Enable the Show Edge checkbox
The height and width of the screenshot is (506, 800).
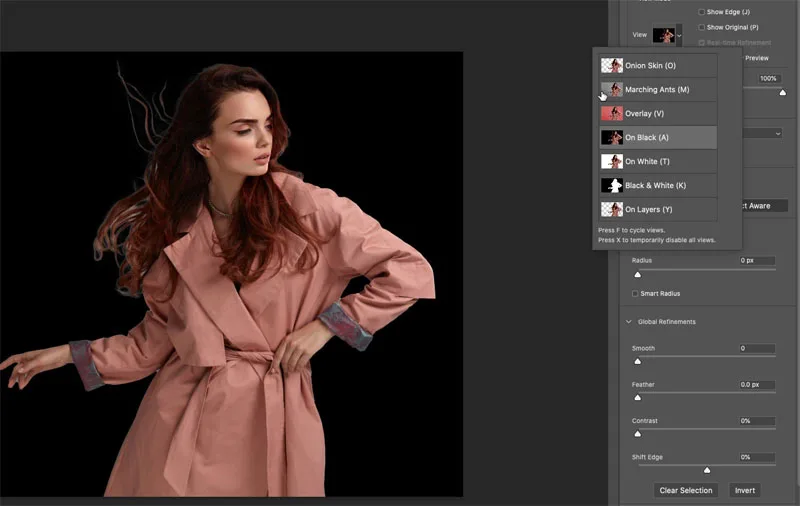701,11
